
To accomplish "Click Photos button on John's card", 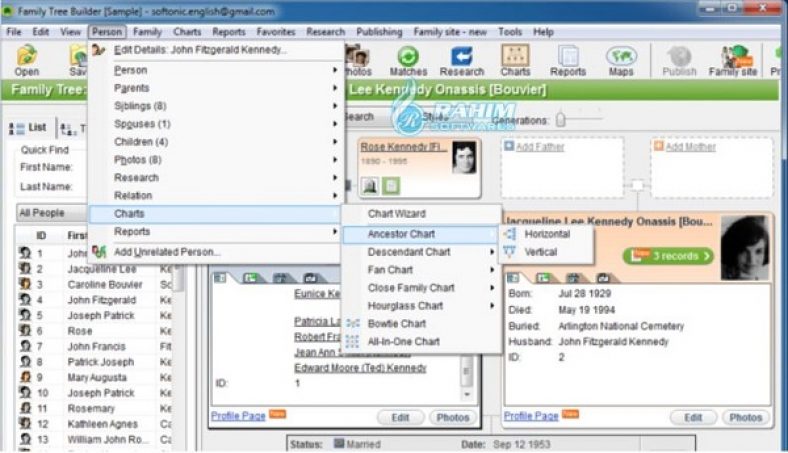I will coord(453,417).
